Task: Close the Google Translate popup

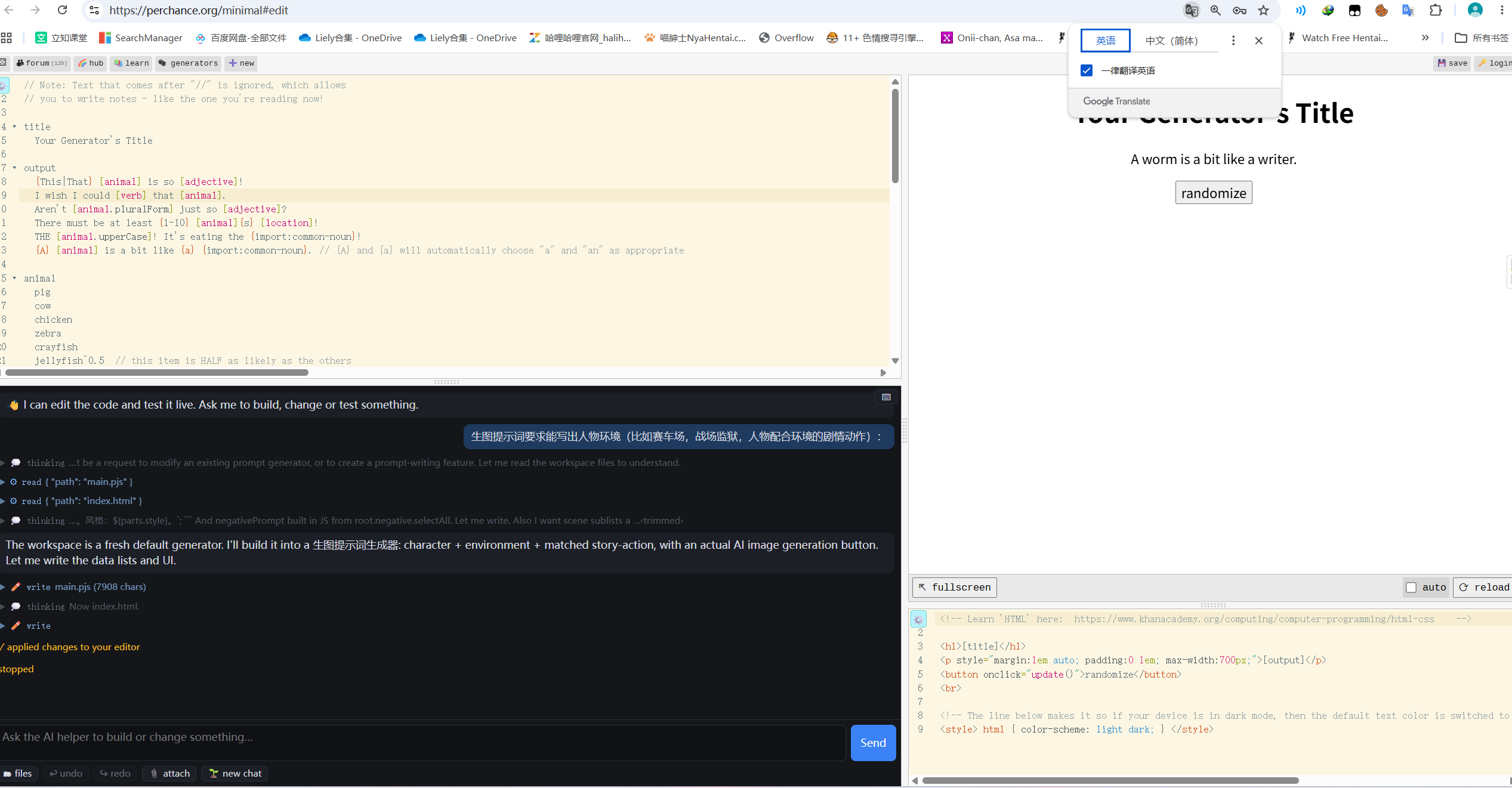Action: click(x=1259, y=41)
